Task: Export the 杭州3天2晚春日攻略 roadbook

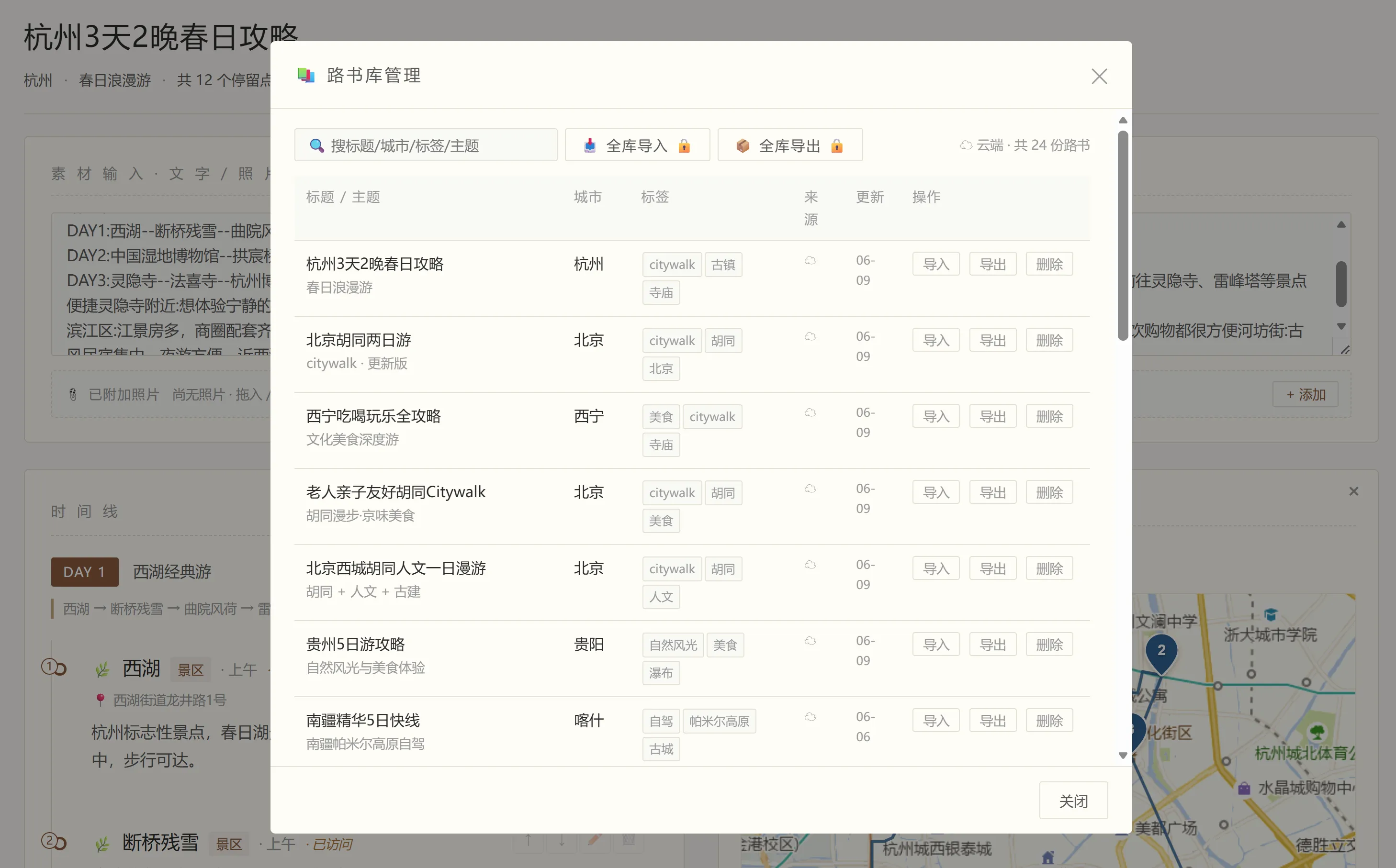Action: coord(992,264)
